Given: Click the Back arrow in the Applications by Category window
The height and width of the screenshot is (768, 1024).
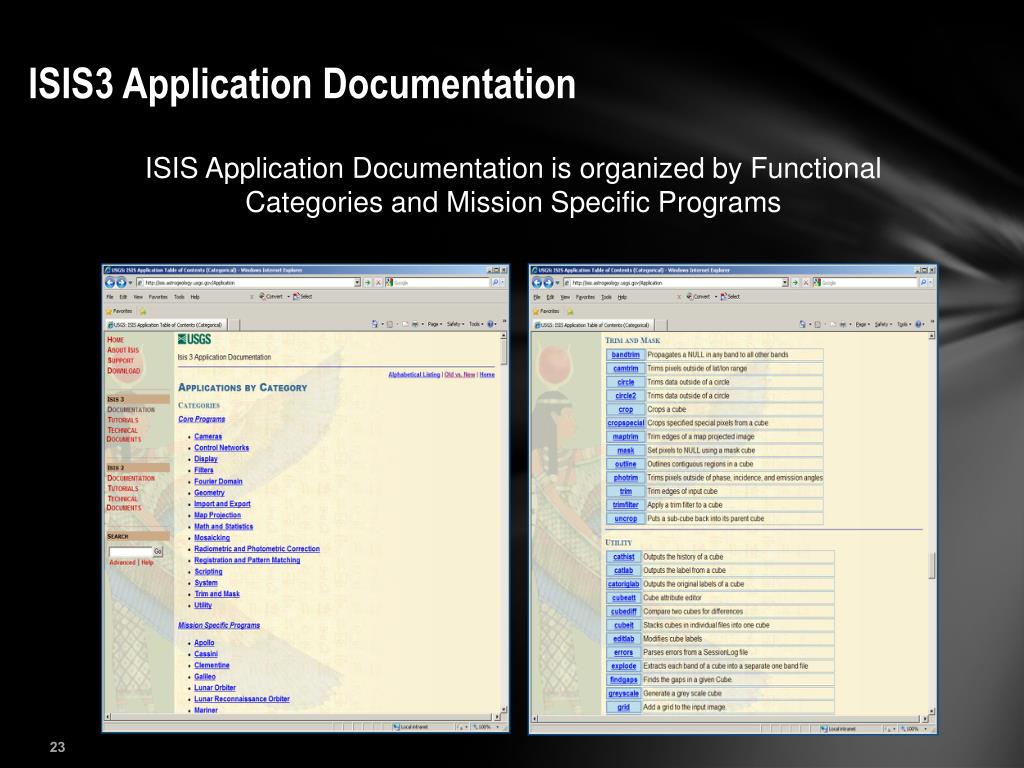Looking at the screenshot, I should coord(110,283).
